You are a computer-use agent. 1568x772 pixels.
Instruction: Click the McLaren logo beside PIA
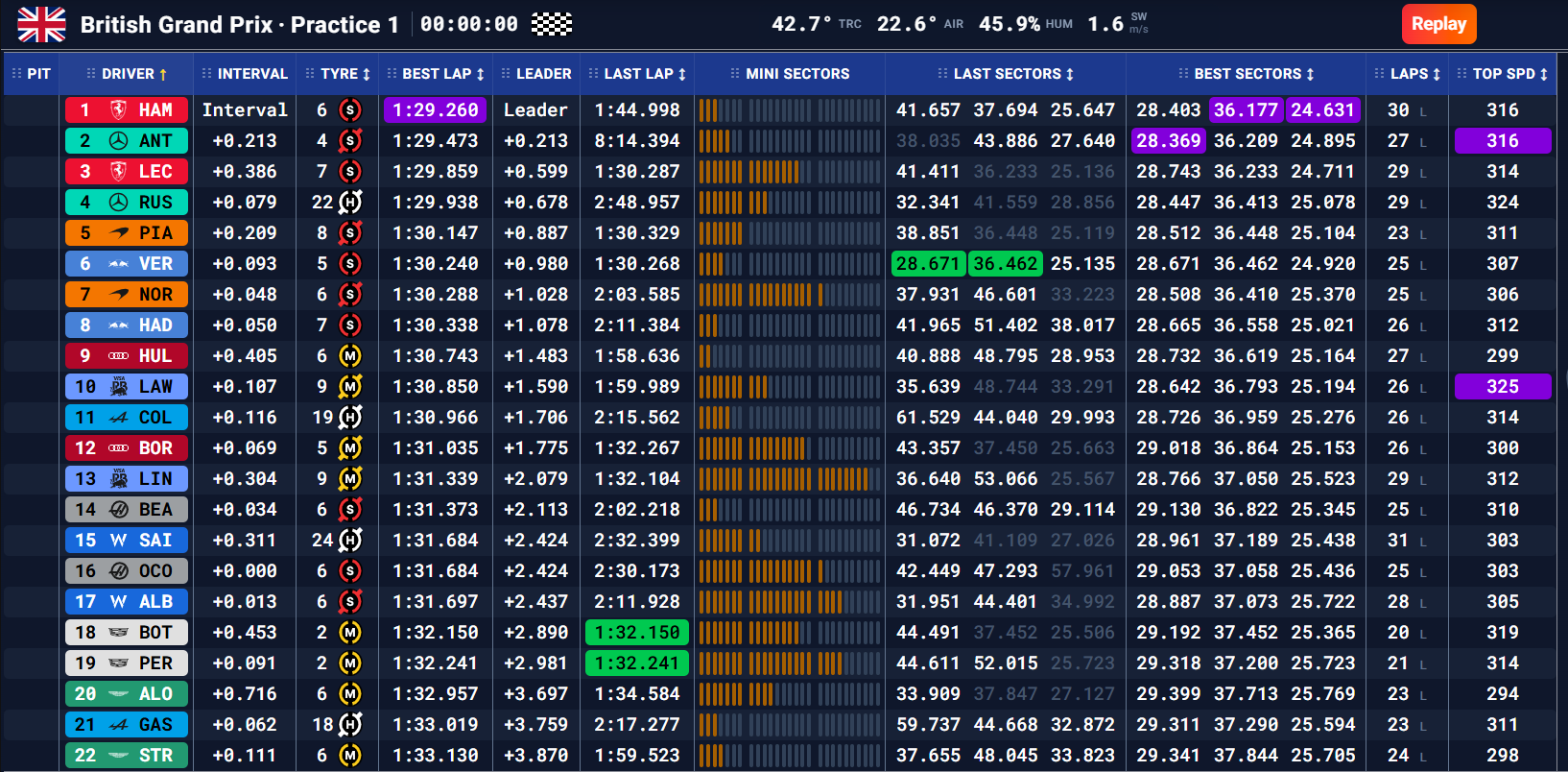click(x=118, y=233)
